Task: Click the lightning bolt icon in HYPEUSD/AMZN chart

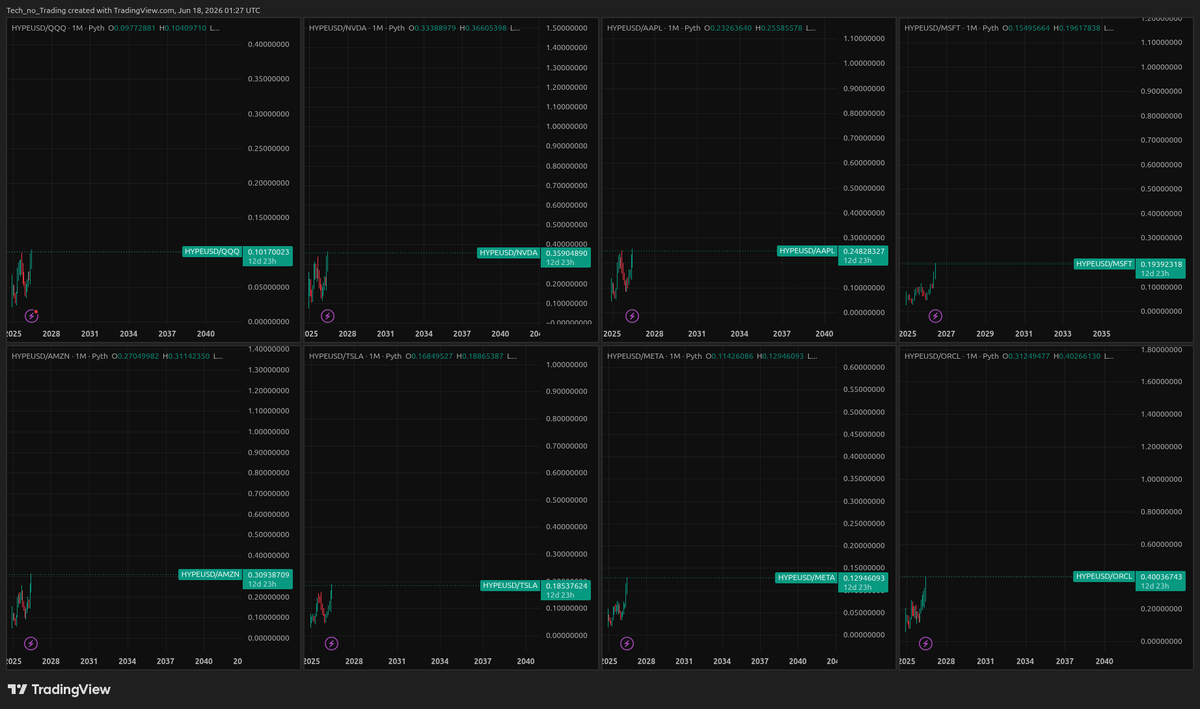Action: (x=32, y=643)
